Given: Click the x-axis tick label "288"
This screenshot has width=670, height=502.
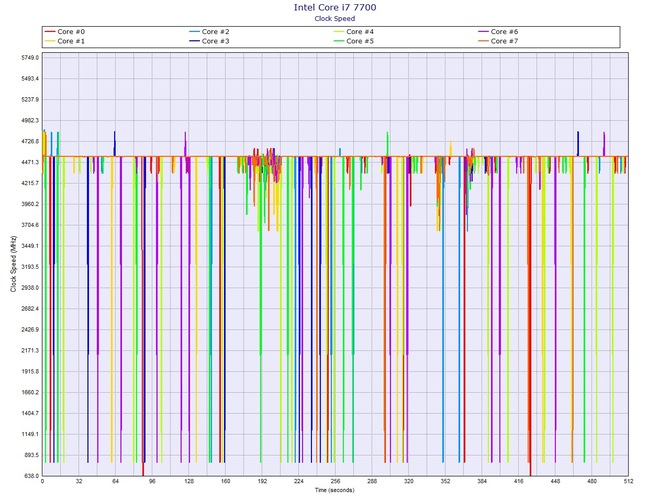Looking at the screenshot, I should (372, 481).
